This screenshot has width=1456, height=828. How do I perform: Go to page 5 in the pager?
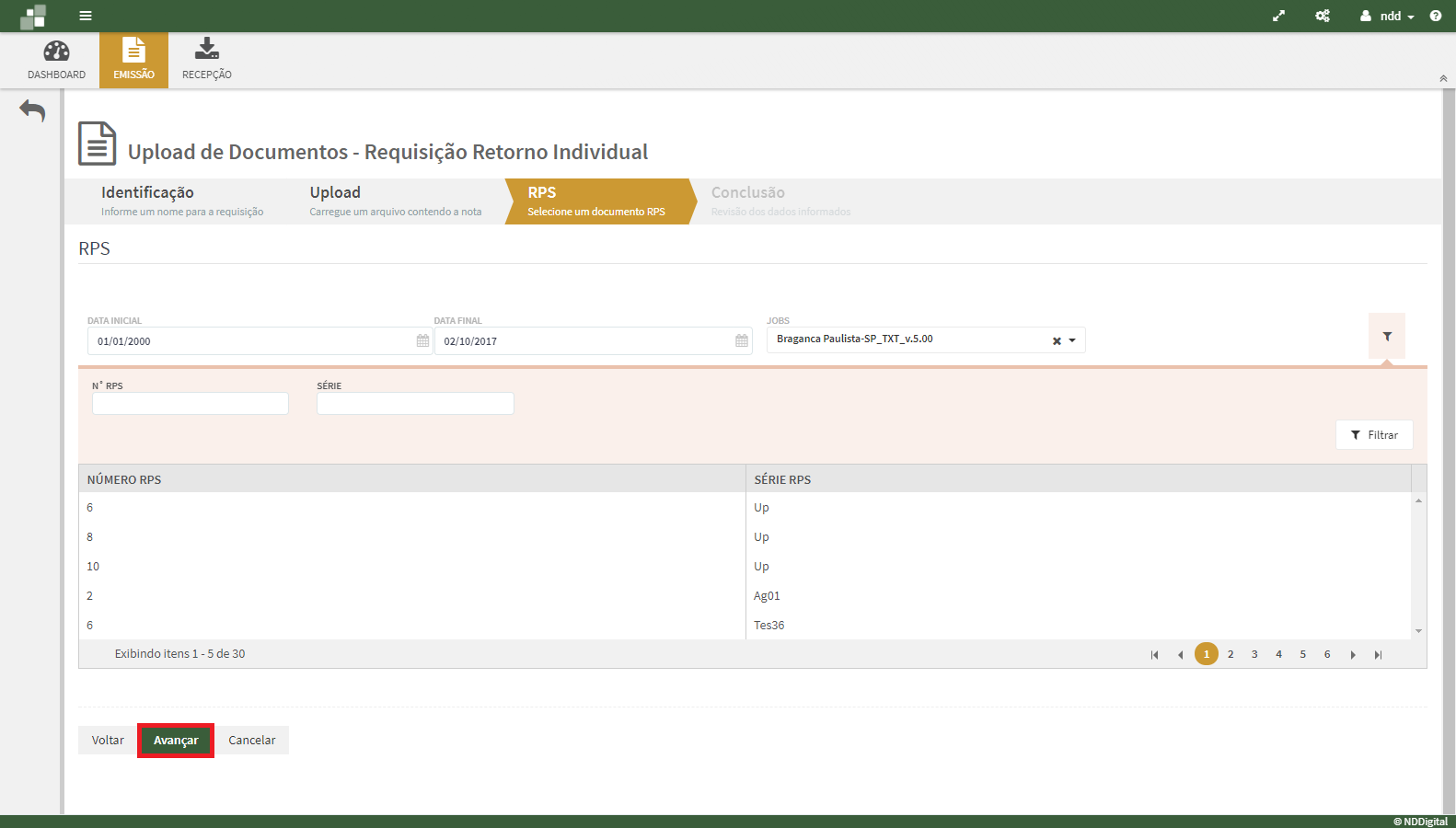click(1303, 654)
